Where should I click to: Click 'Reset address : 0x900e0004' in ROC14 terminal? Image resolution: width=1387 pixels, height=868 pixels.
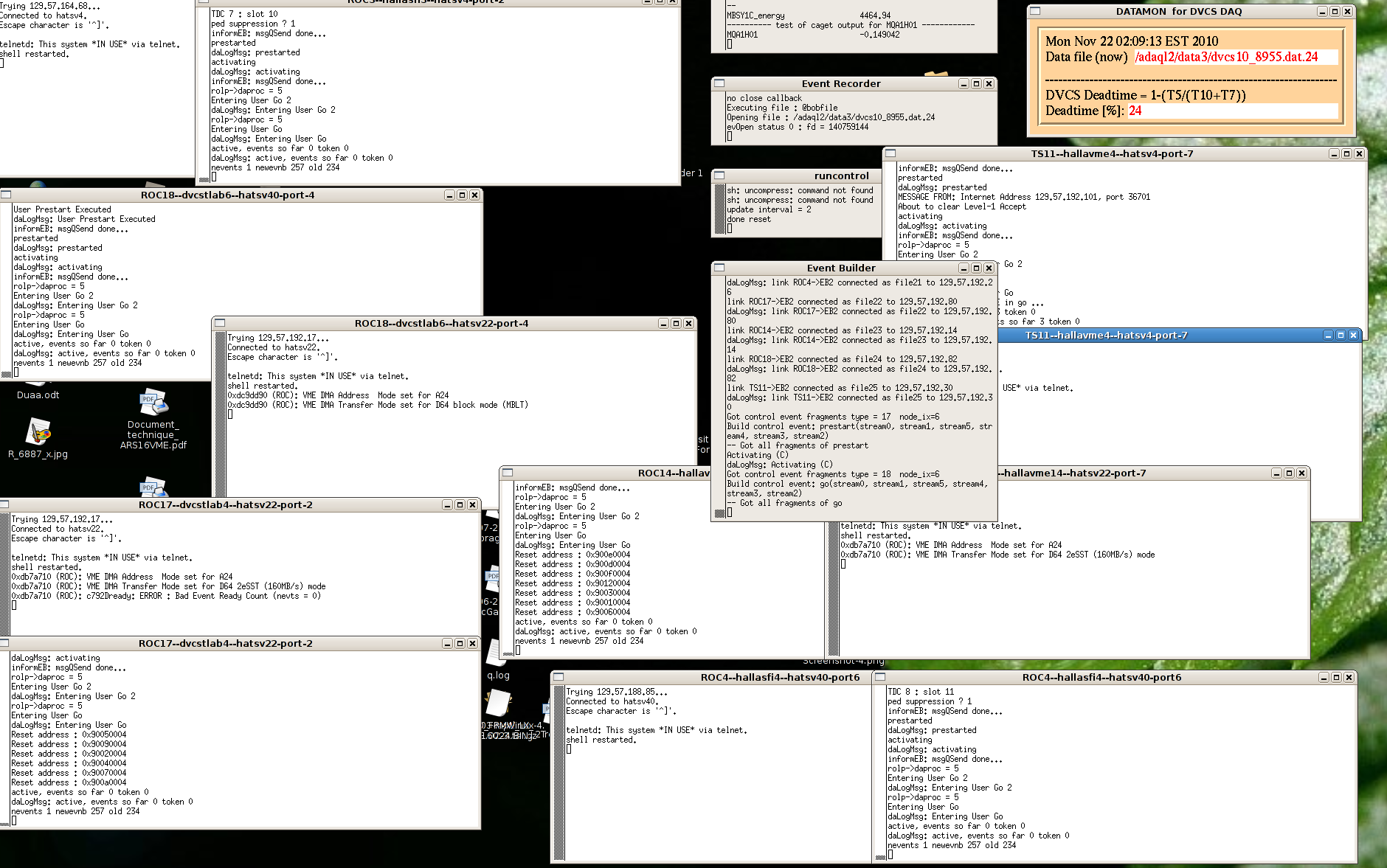coord(573,555)
